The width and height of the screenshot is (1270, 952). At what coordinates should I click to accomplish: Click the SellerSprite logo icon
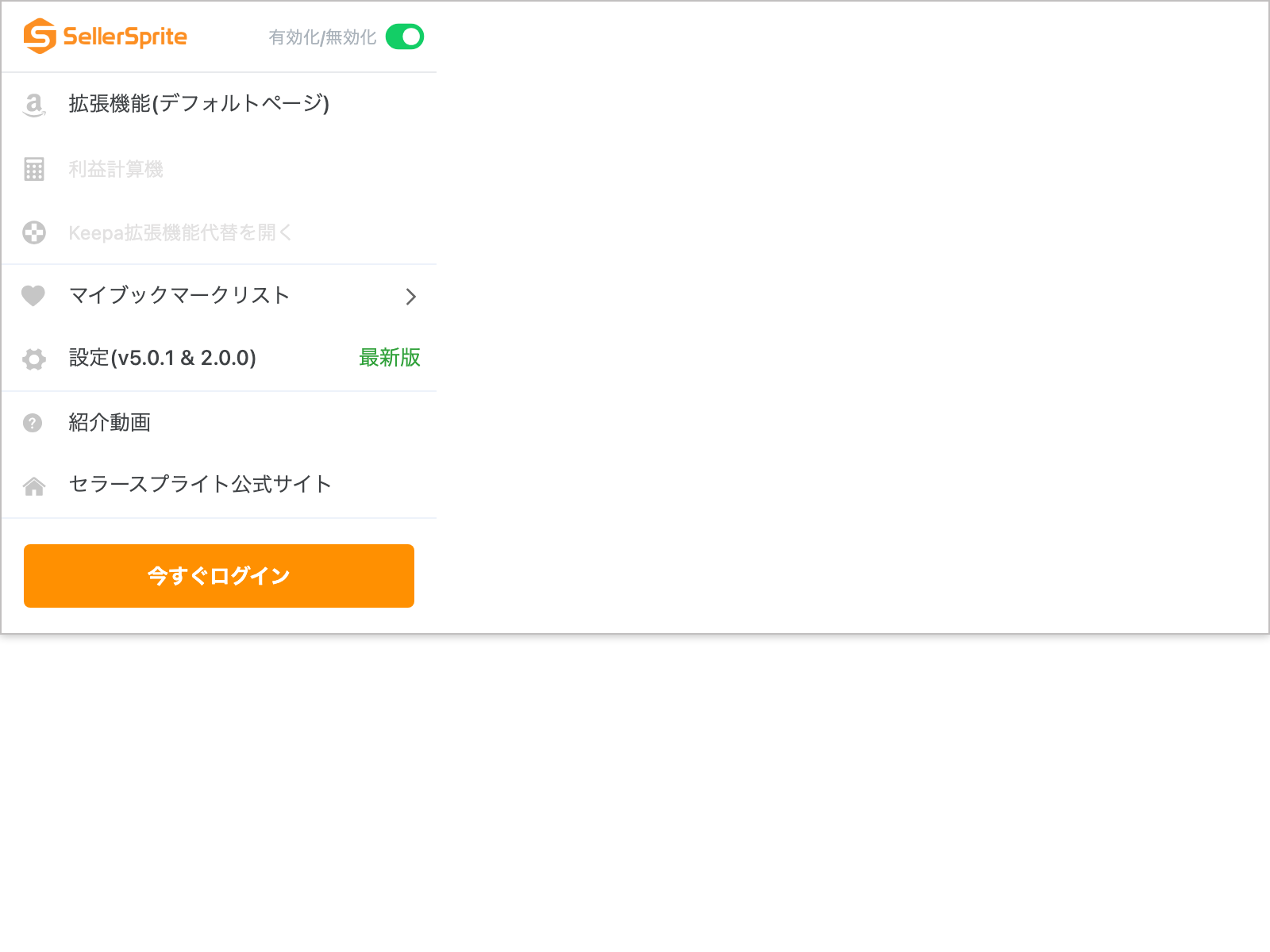tap(40, 36)
